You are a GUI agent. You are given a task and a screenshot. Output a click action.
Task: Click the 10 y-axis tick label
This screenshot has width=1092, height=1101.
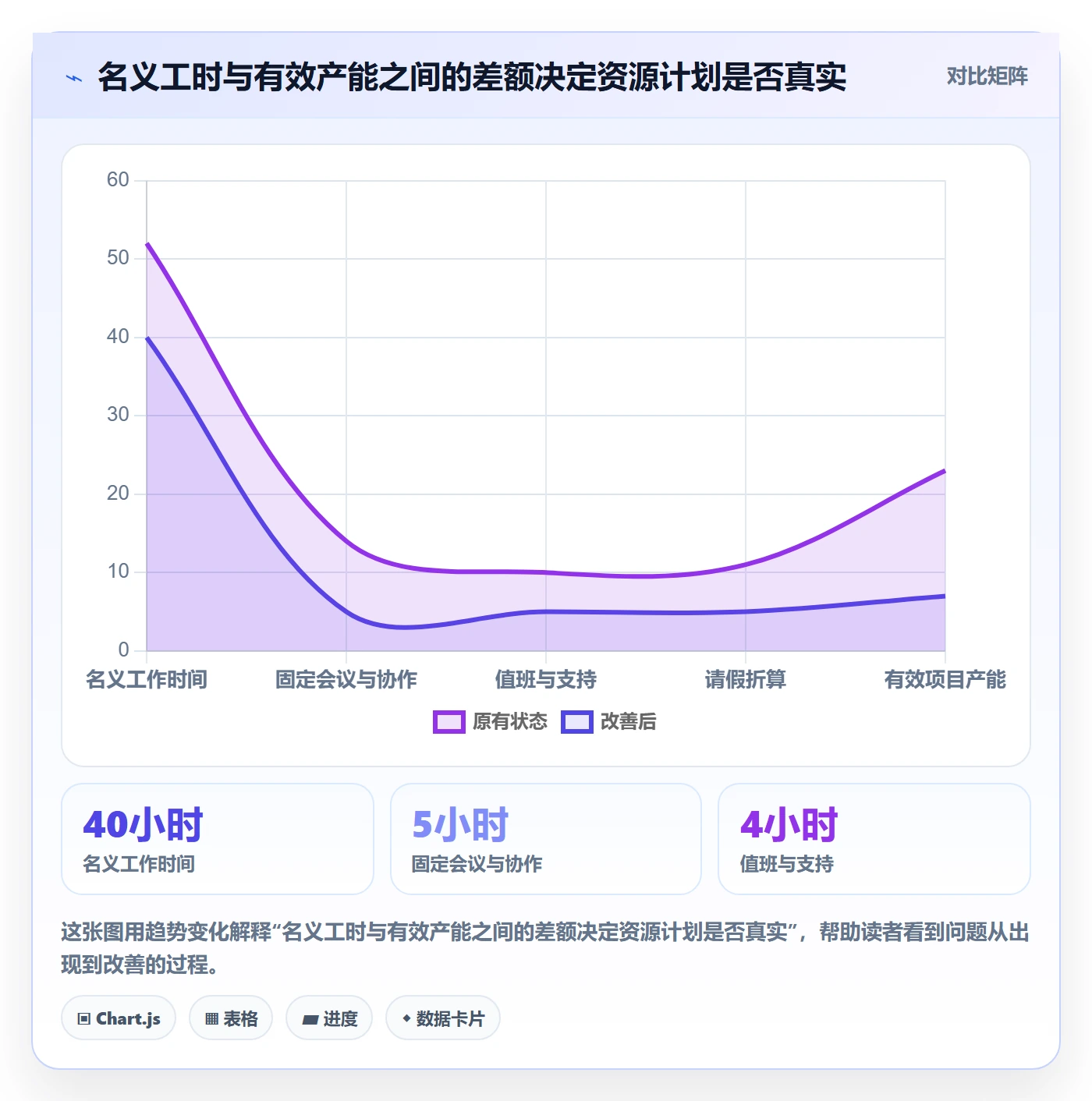point(118,572)
